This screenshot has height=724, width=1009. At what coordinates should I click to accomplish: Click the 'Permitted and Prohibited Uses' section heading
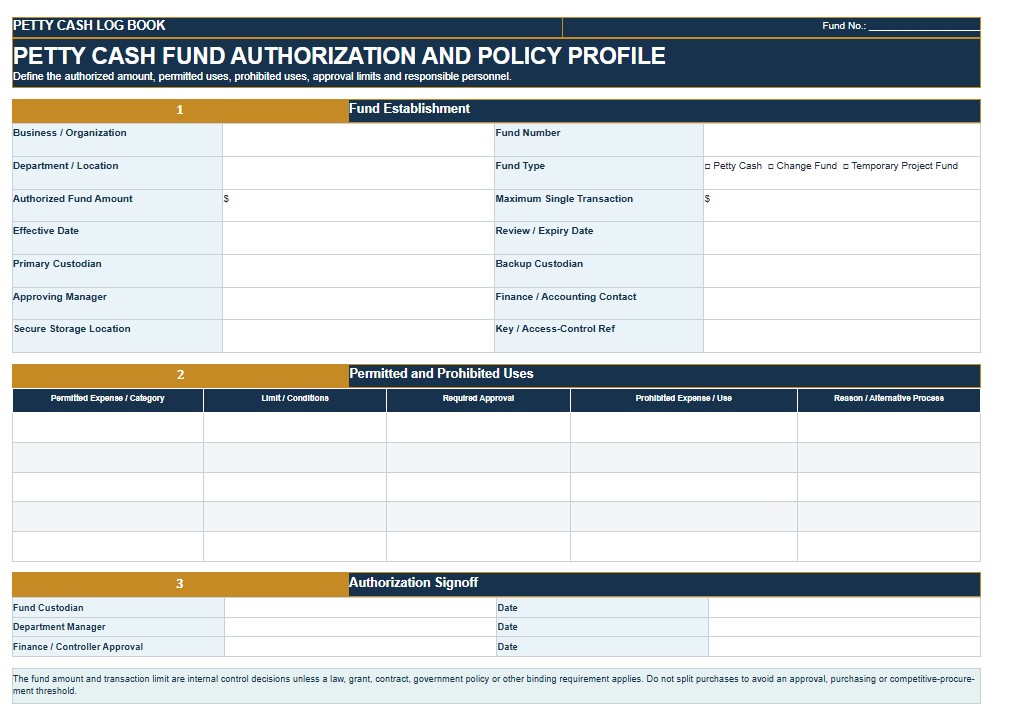pos(441,374)
